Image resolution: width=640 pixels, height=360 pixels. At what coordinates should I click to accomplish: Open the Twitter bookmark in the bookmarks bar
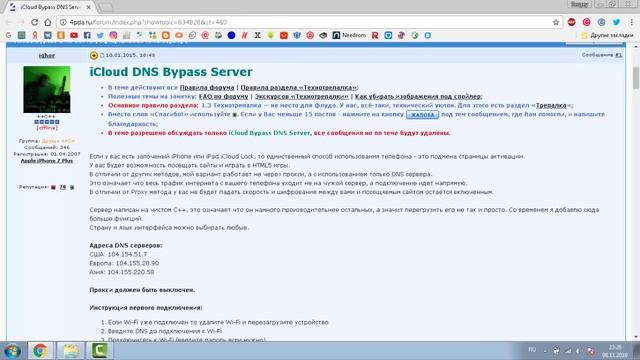(x=100, y=36)
